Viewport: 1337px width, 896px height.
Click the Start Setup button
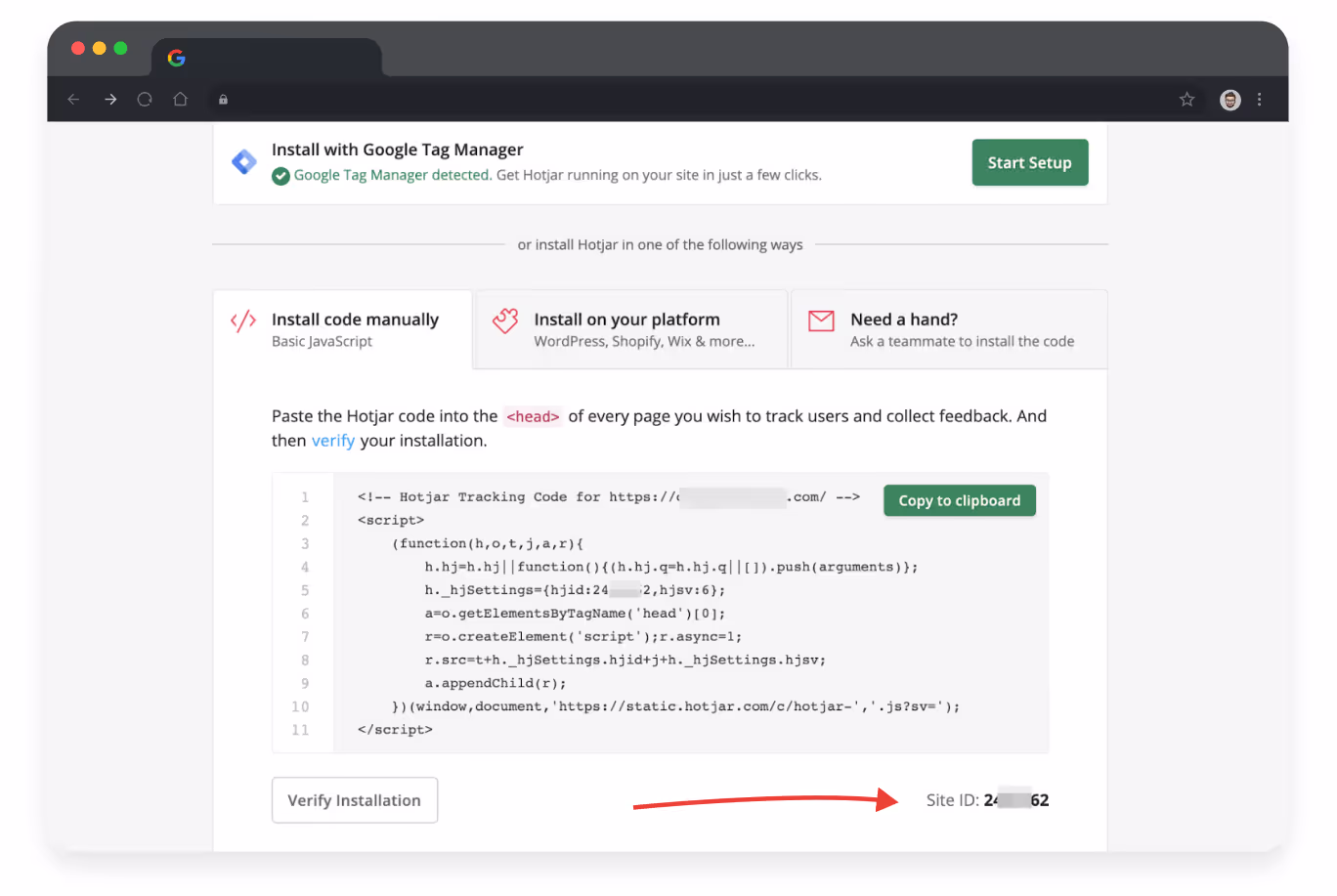(1030, 162)
